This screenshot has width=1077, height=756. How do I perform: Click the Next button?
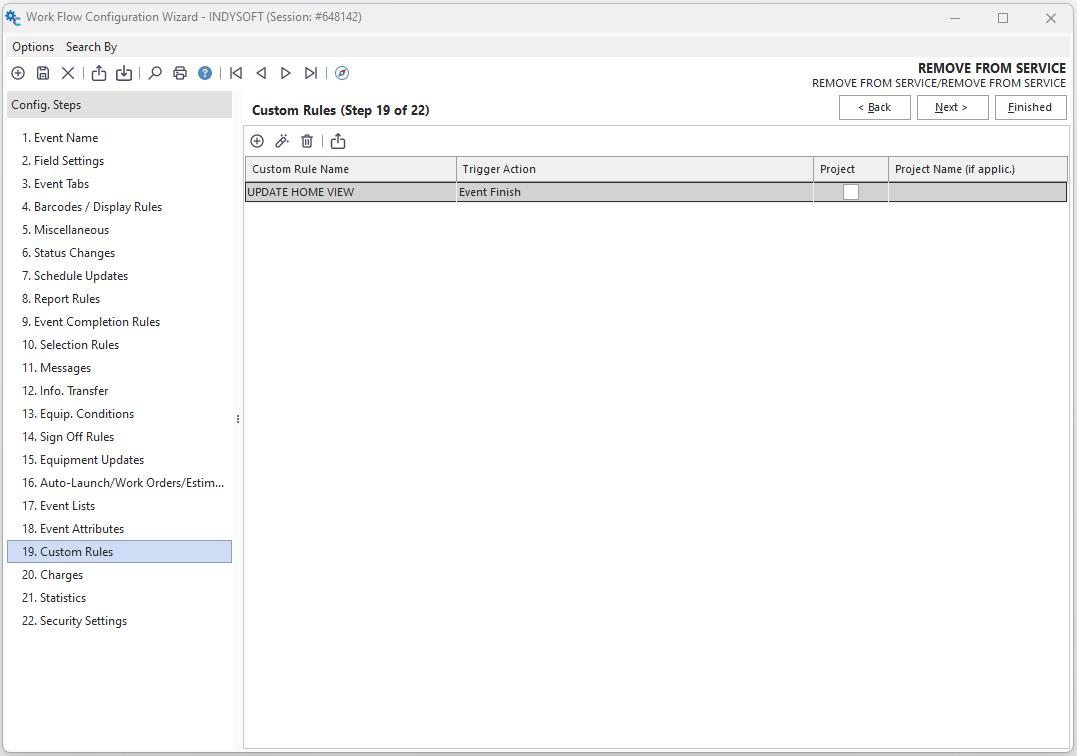click(952, 107)
